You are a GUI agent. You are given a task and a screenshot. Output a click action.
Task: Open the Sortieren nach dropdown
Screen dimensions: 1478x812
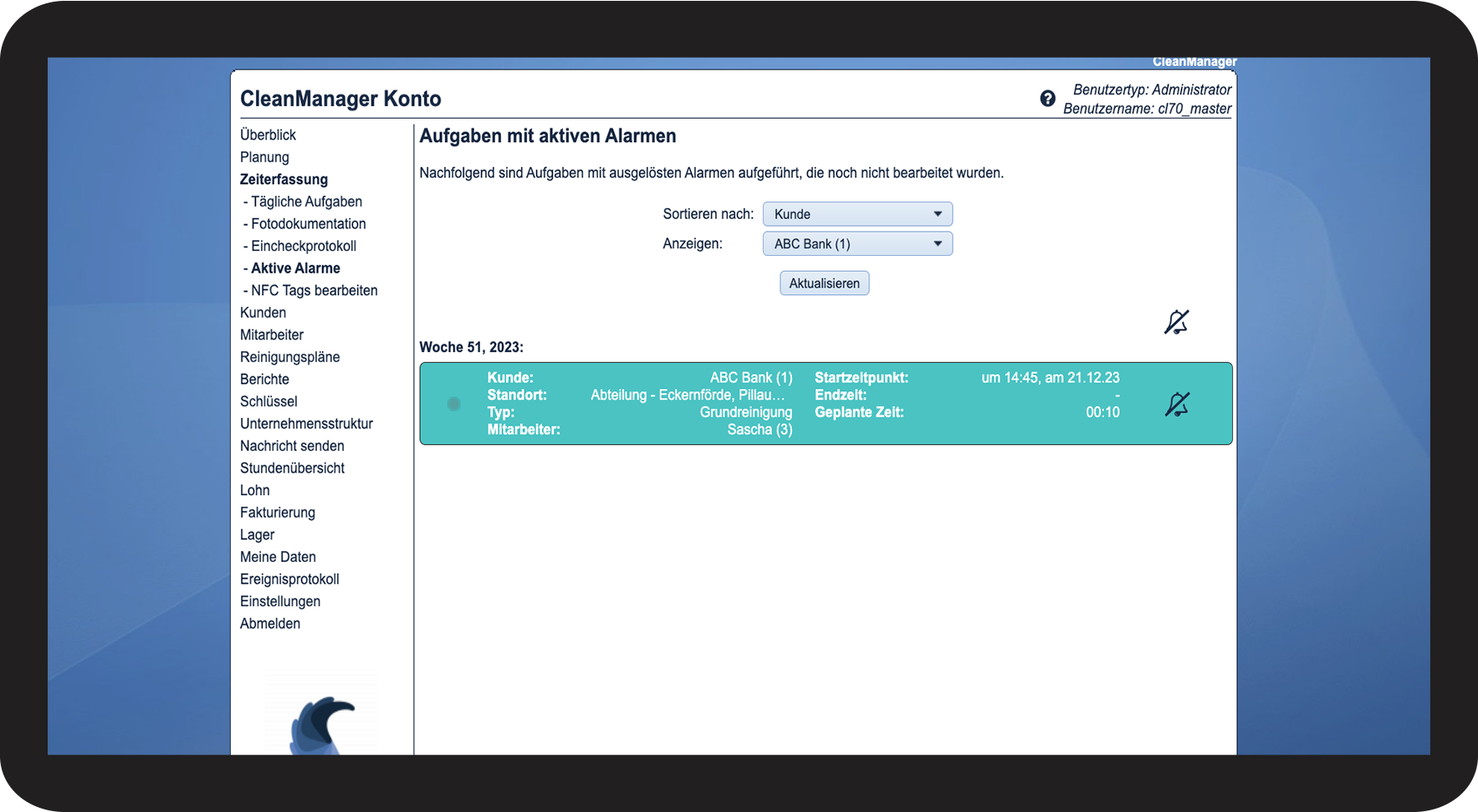[x=857, y=214]
